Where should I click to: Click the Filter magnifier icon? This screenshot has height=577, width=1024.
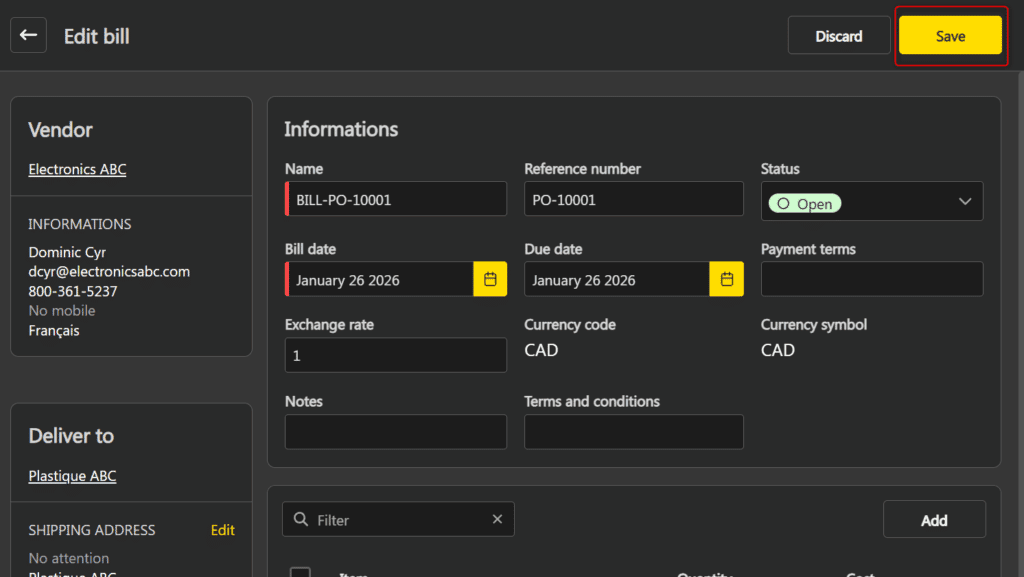coord(301,519)
